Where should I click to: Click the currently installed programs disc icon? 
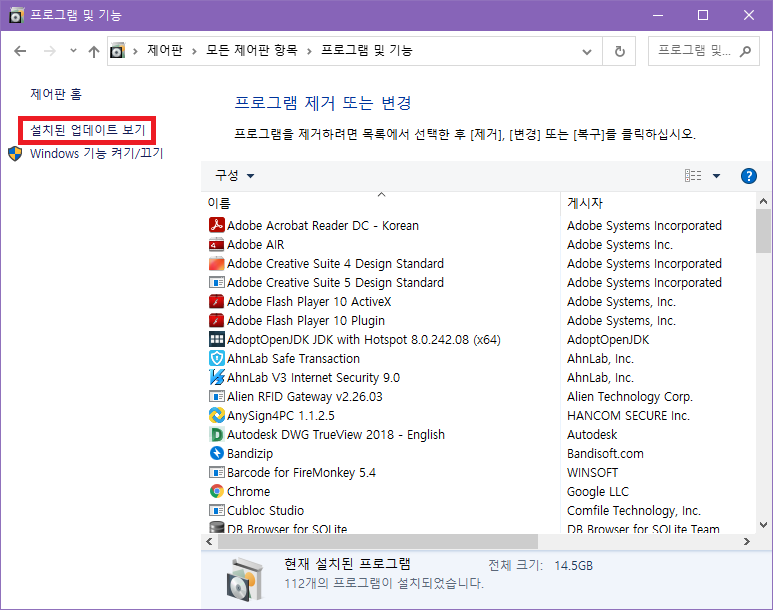246,579
